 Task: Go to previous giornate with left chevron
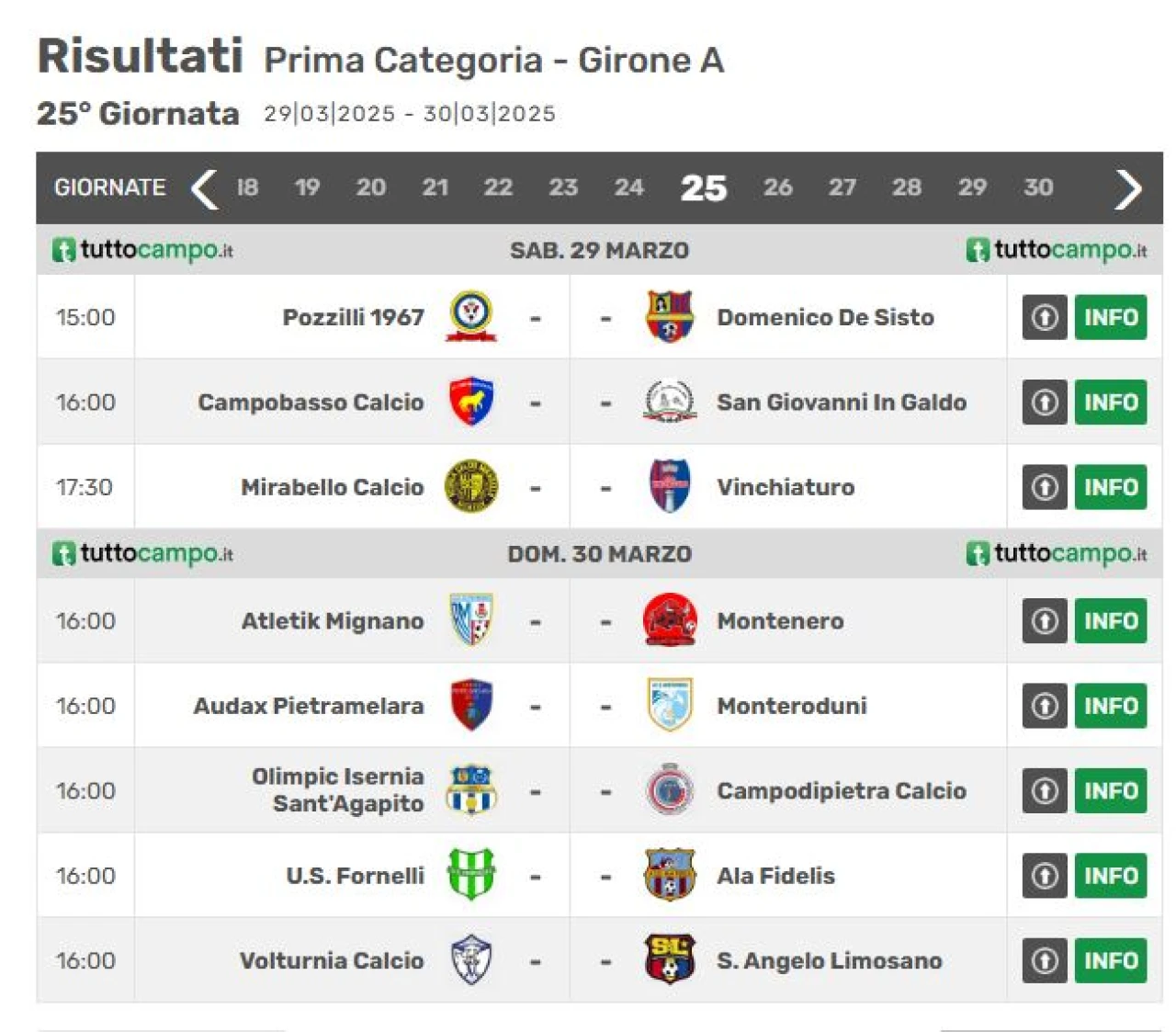tap(204, 189)
